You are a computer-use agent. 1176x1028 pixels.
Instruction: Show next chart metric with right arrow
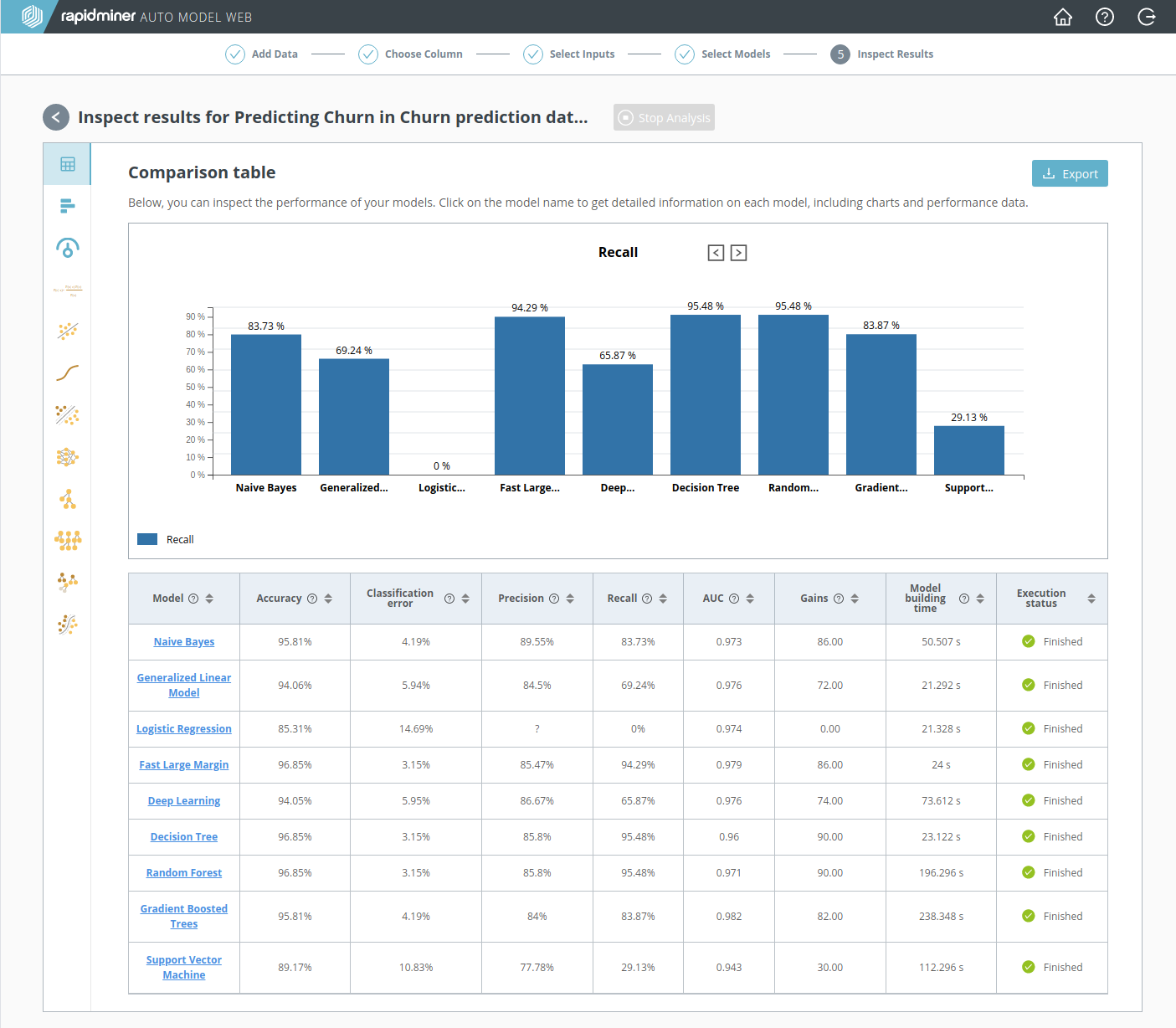pyautogui.click(x=738, y=253)
